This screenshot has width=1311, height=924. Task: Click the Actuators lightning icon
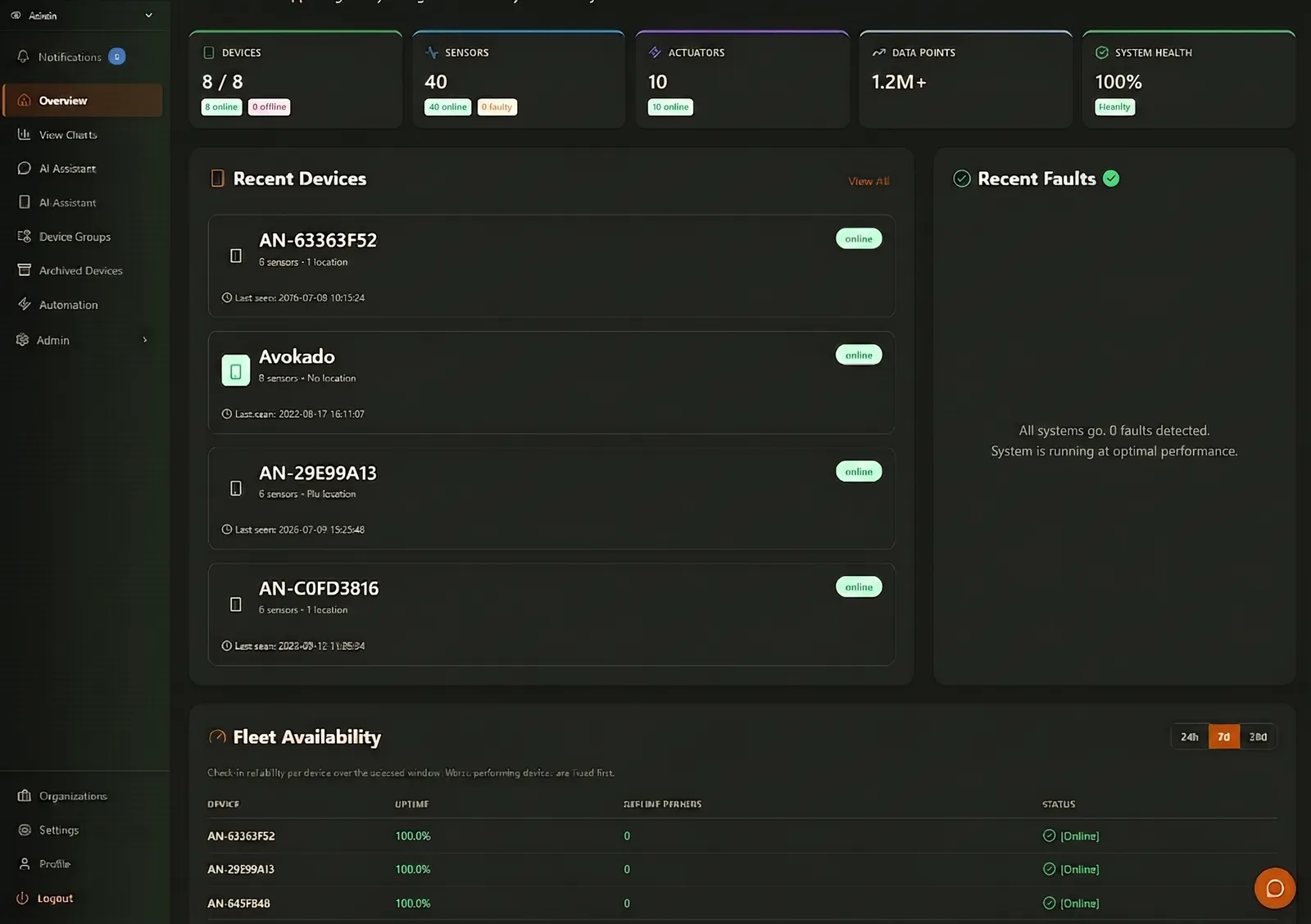click(x=655, y=52)
